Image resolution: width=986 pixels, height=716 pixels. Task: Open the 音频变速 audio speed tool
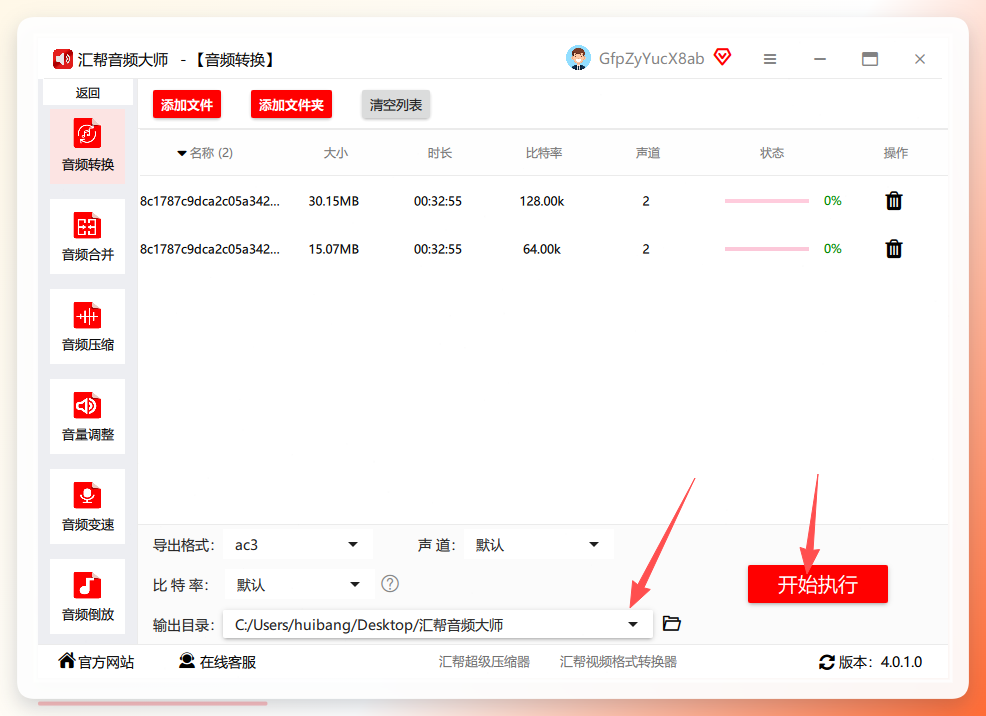point(87,506)
